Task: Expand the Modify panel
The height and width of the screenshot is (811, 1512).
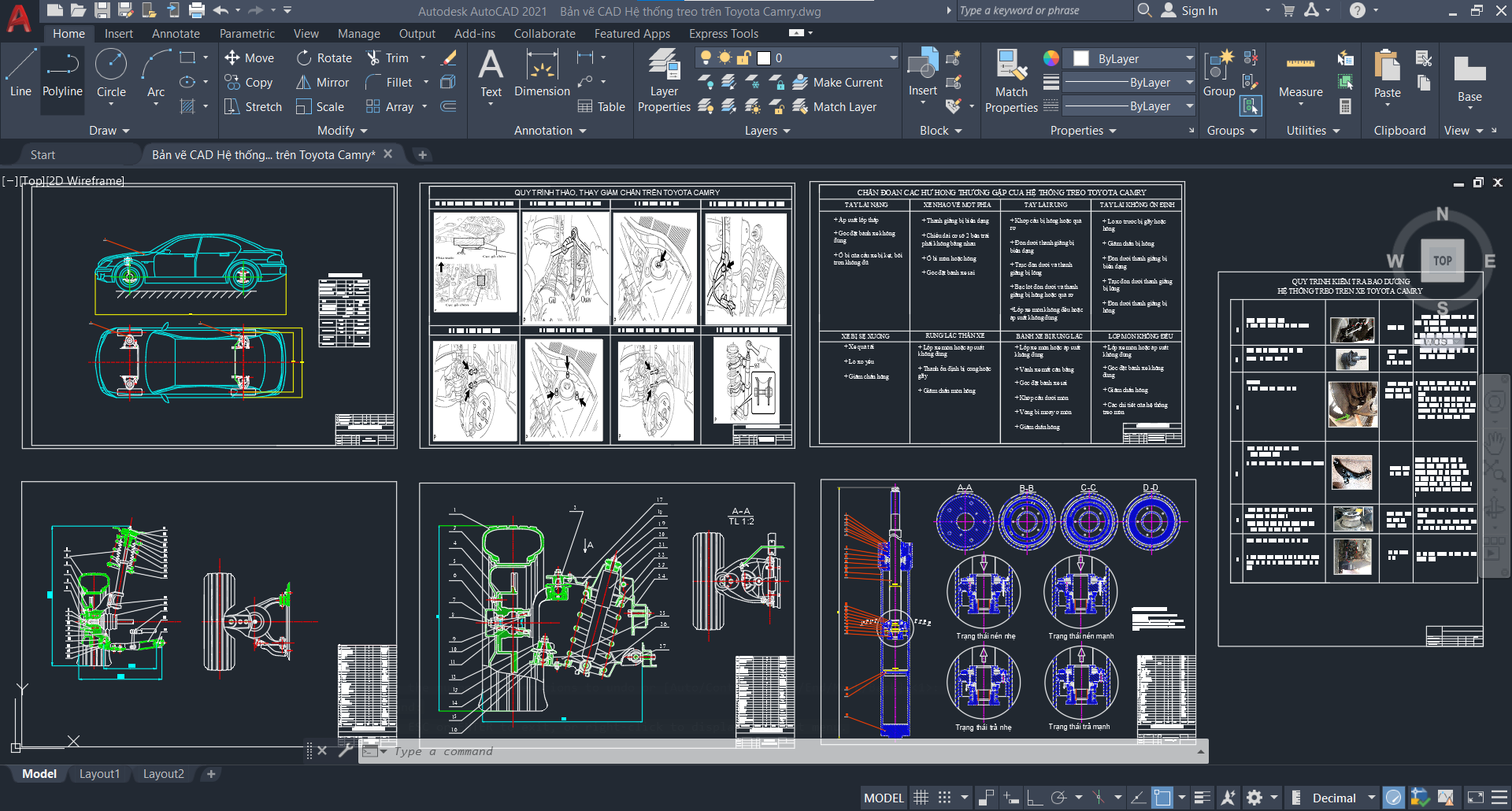Action: pos(342,131)
